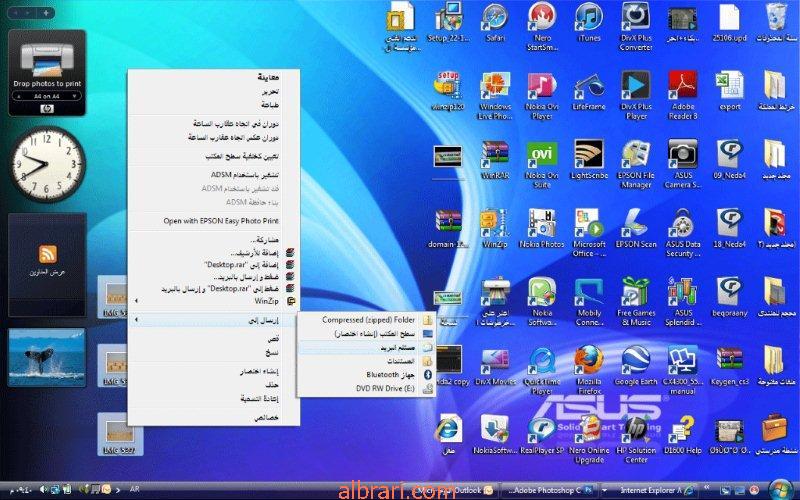Open the Adobe Reader 8 shortcut
The height and width of the screenshot is (500, 800).
(x=683, y=95)
